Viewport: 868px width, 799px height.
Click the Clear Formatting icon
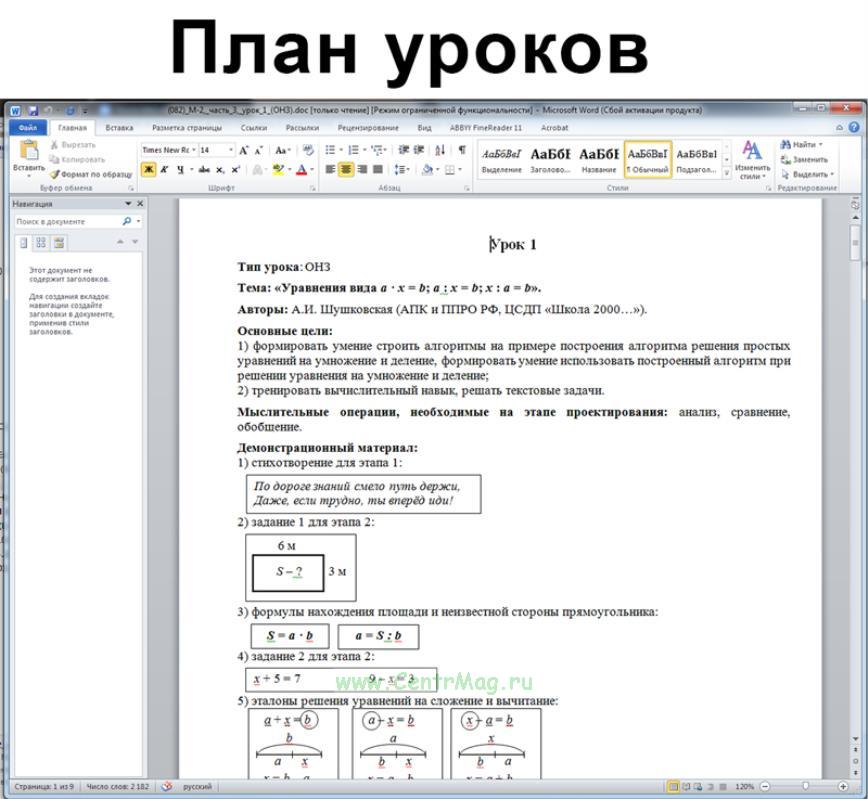308,150
